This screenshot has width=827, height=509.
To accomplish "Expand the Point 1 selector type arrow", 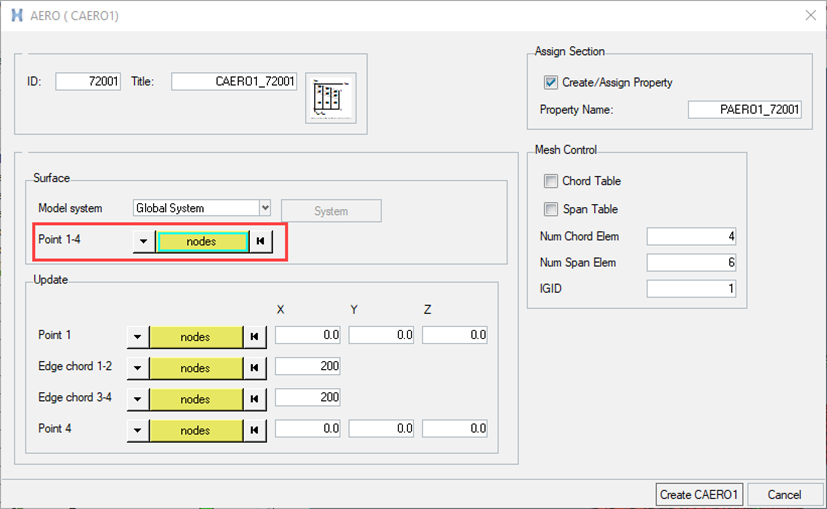I will [x=138, y=337].
